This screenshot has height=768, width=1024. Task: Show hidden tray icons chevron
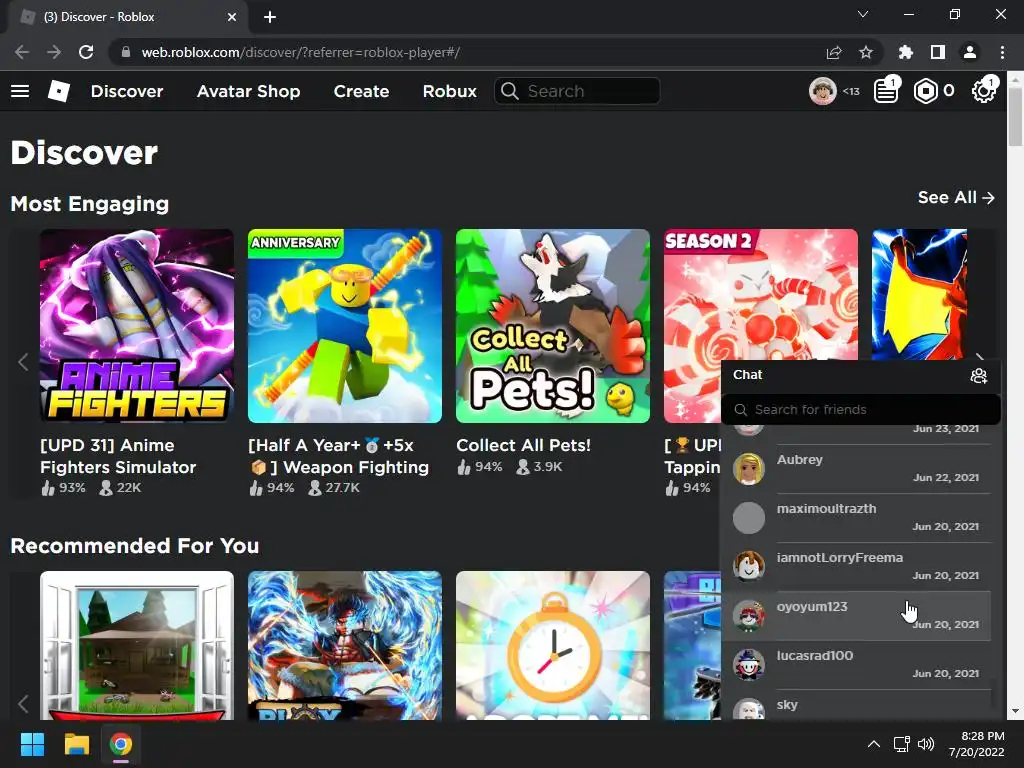[x=874, y=744]
